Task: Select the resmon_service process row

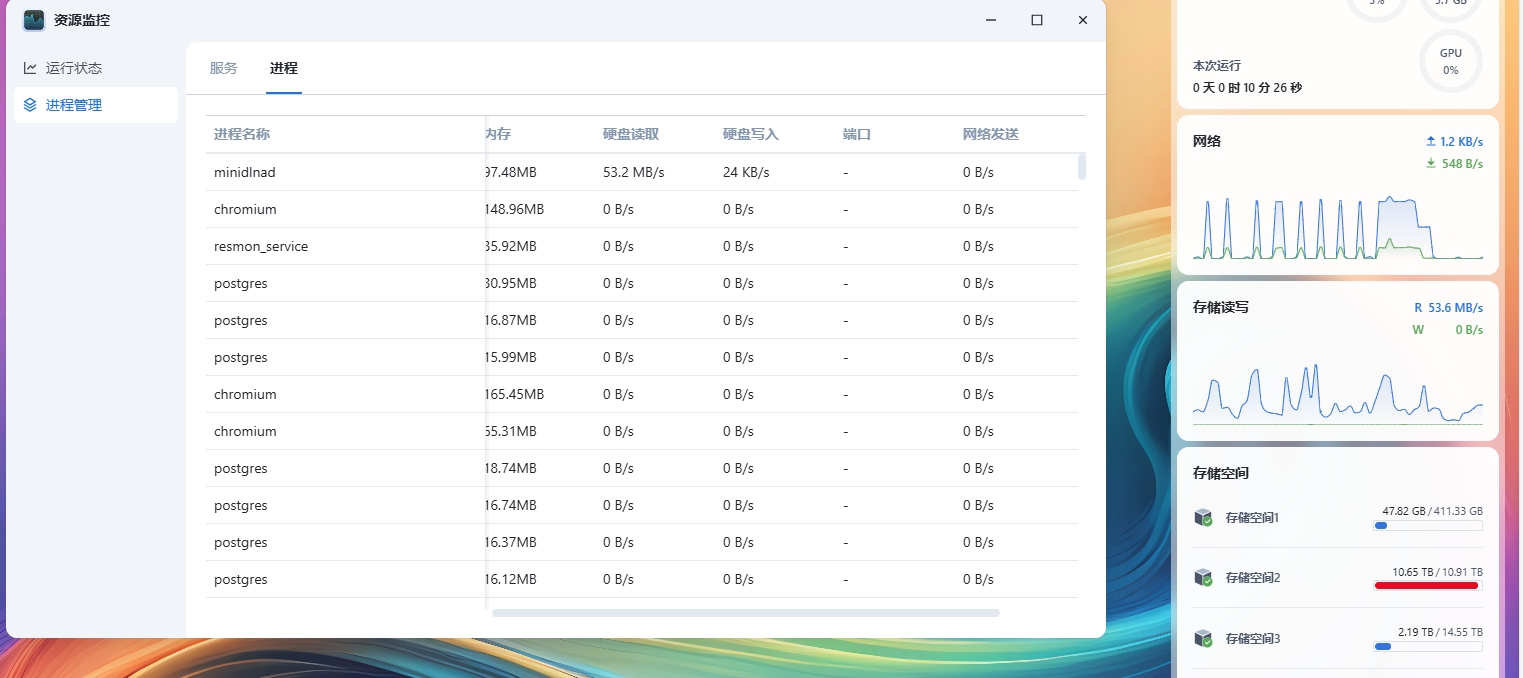Action: (261, 246)
